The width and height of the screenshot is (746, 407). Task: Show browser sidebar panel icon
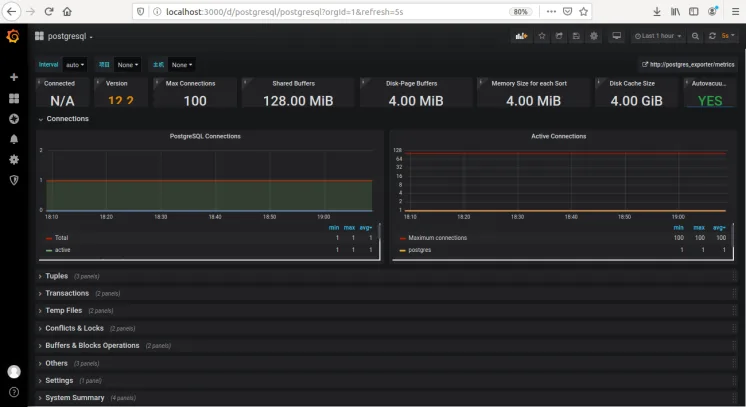[x=694, y=11]
